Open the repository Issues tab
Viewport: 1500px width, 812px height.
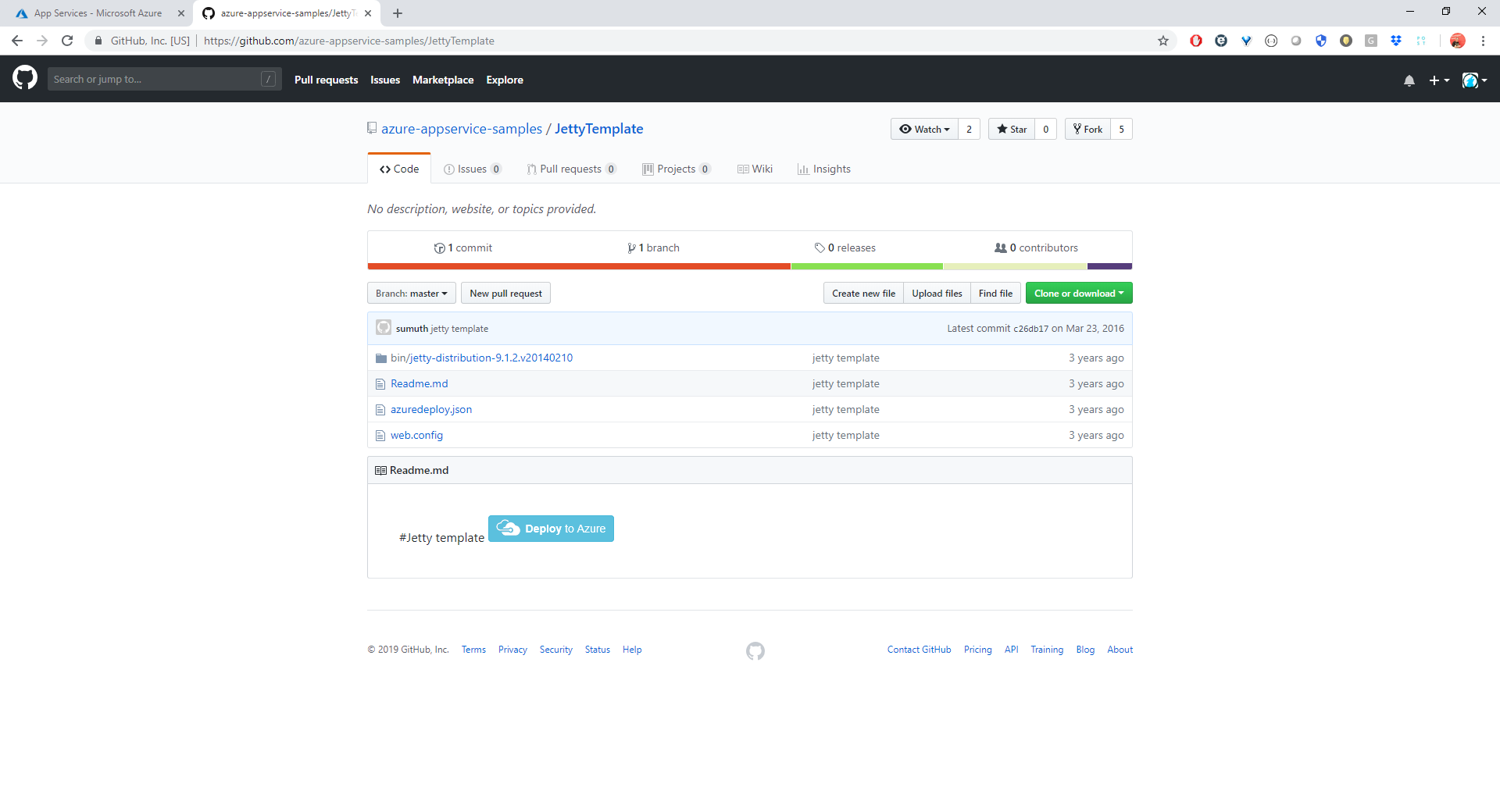click(472, 169)
